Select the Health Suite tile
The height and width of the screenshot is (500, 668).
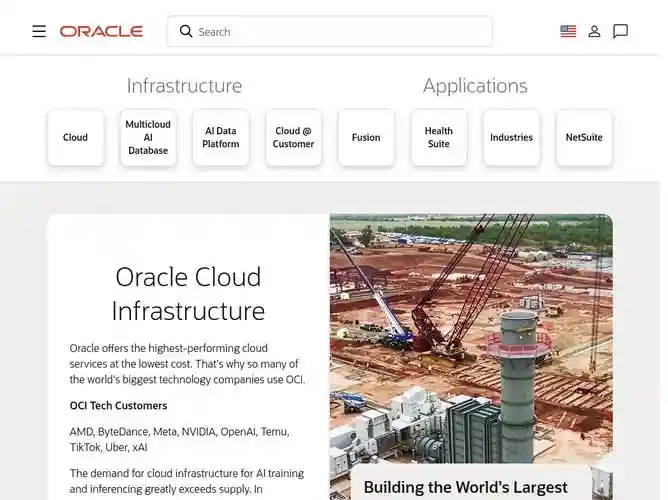click(x=438, y=138)
